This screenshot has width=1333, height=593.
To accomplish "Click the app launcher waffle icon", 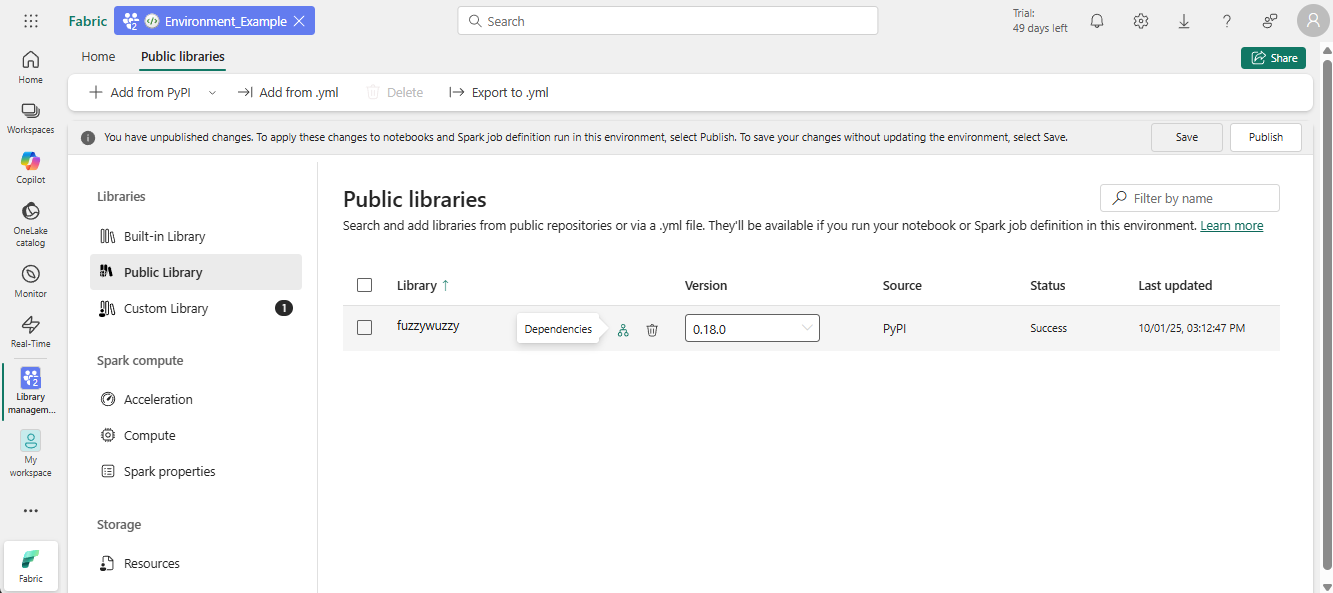I will click(x=31, y=21).
